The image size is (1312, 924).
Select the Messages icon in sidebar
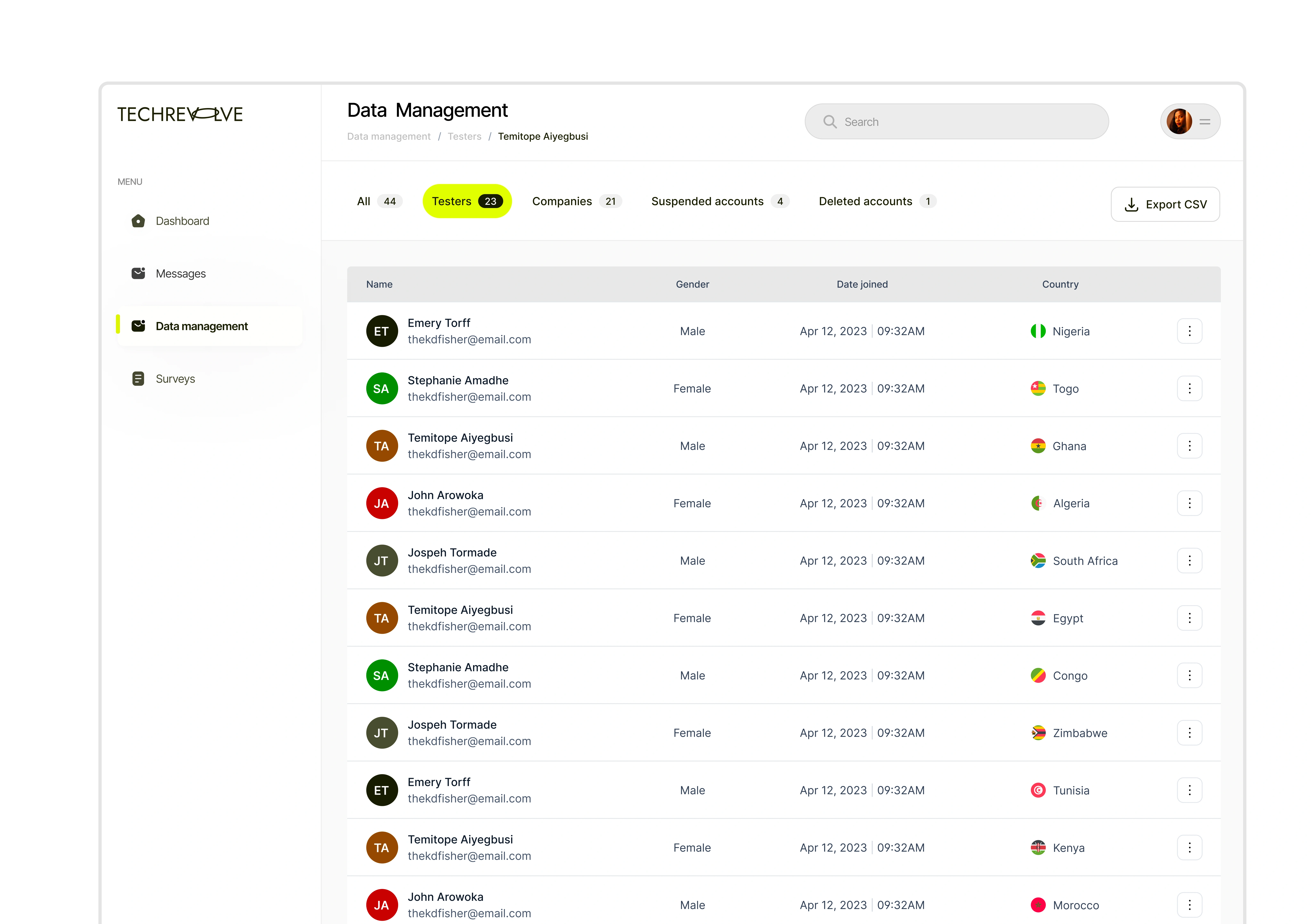(x=138, y=273)
